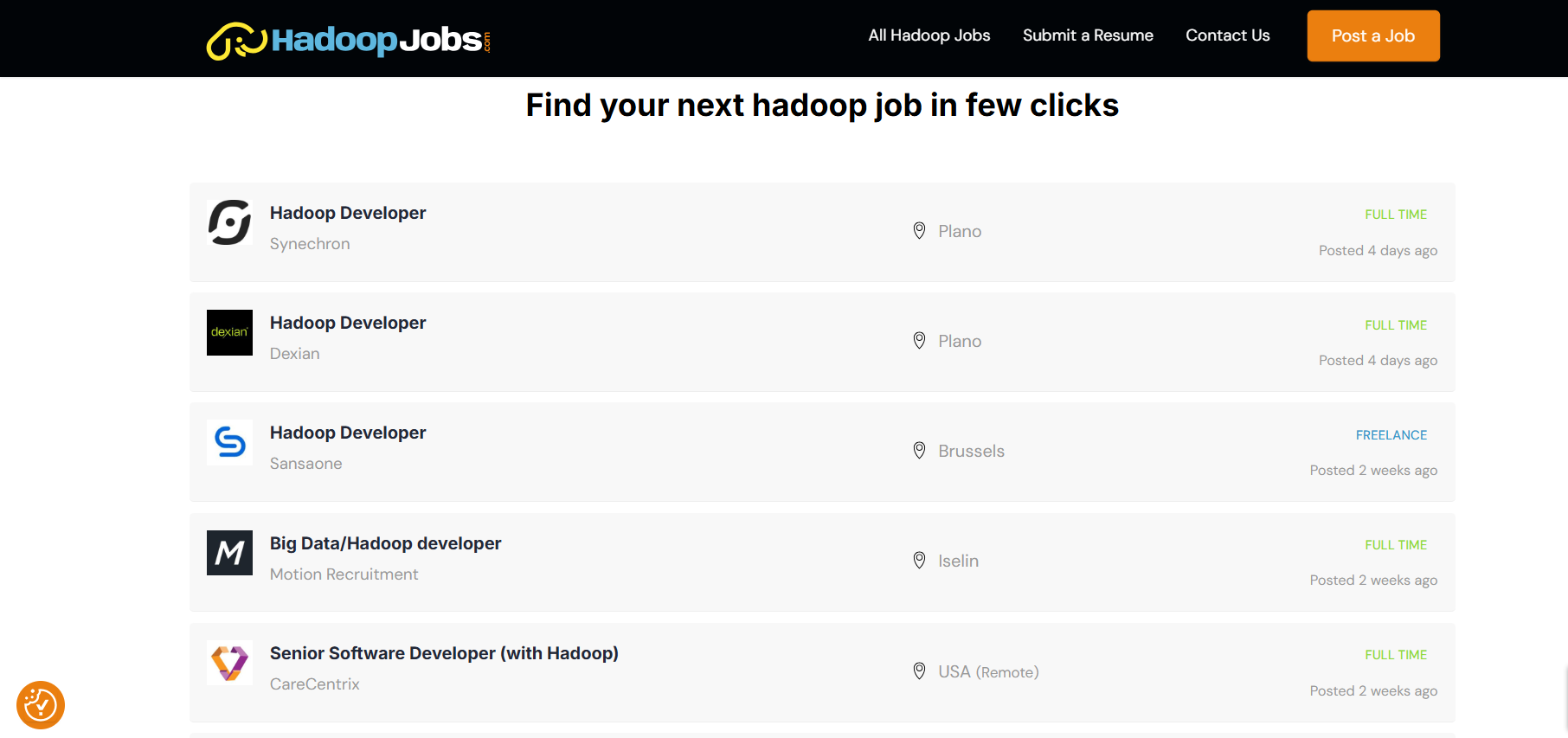
Task: Open the orange cookie preferences icon
Action: [41, 705]
